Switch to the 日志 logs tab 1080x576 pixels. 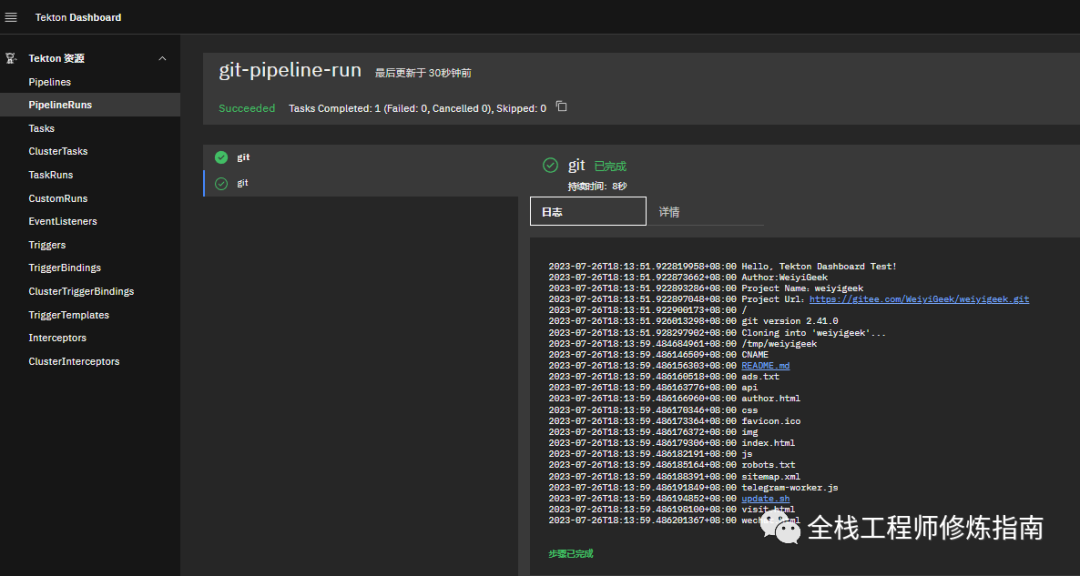[588, 212]
